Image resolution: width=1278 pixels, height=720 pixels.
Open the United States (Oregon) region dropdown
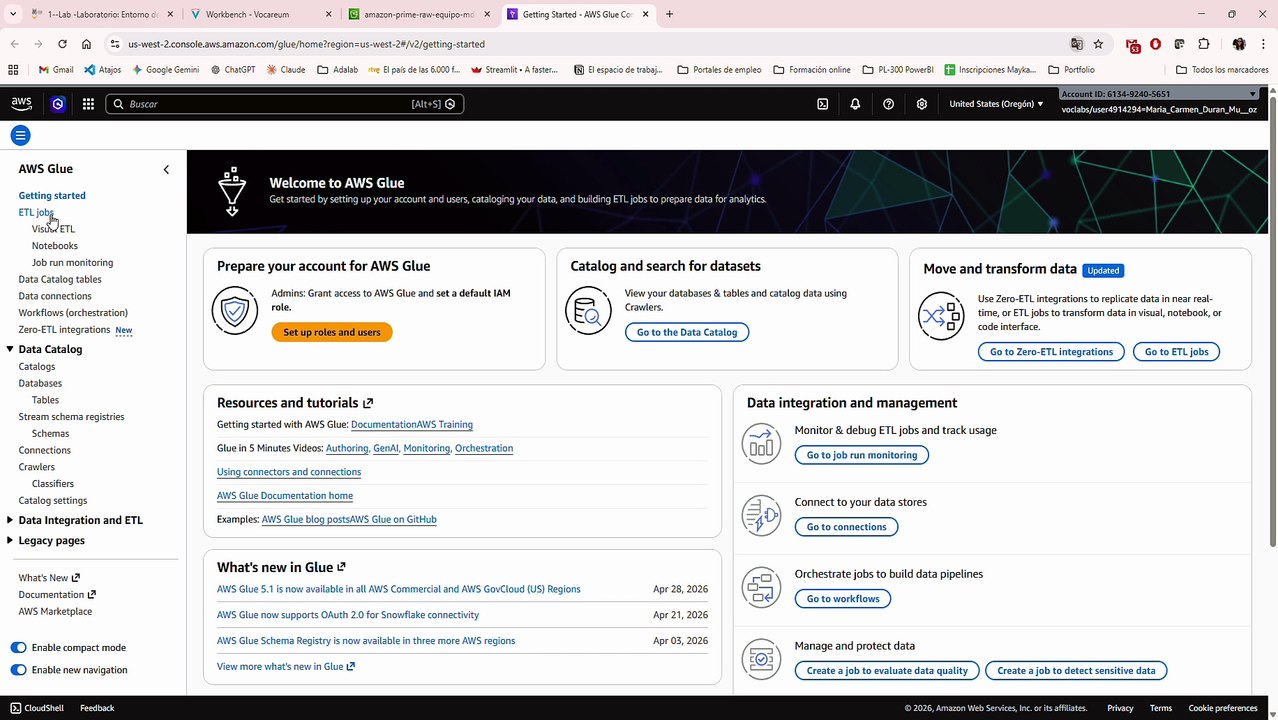click(996, 104)
